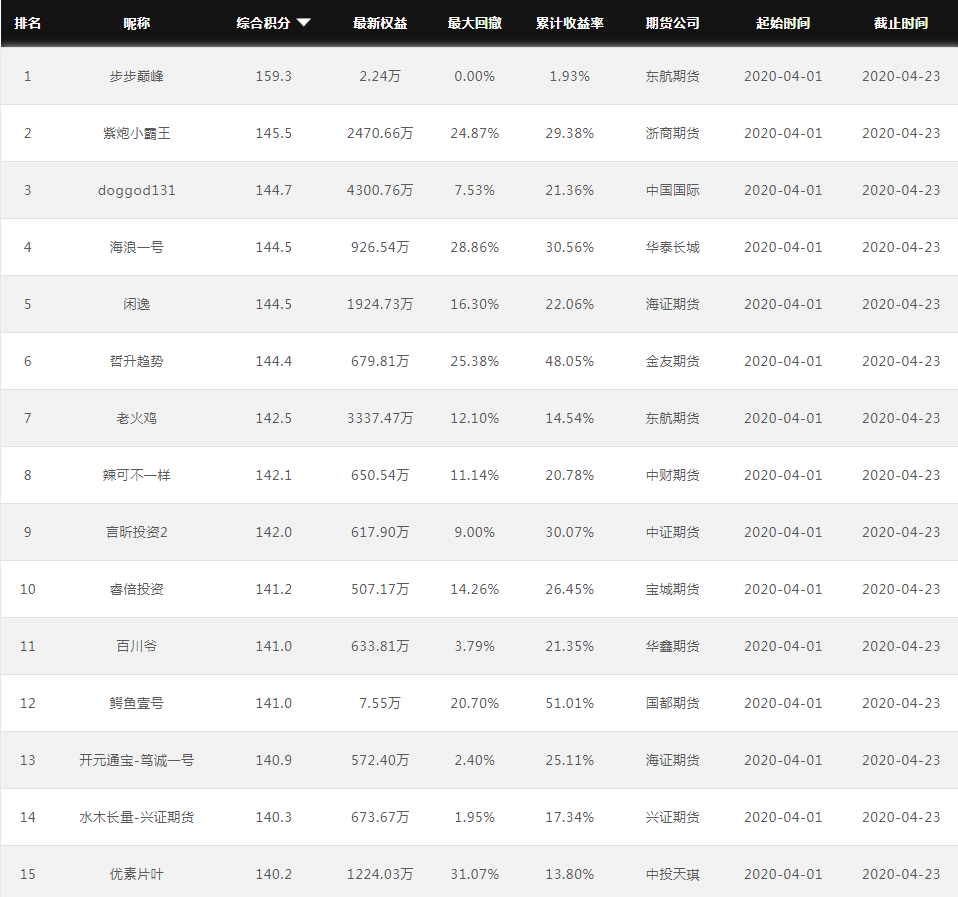Click the equity value 2470.66万
Viewport: 958px width, 897px height.
(380, 133)
